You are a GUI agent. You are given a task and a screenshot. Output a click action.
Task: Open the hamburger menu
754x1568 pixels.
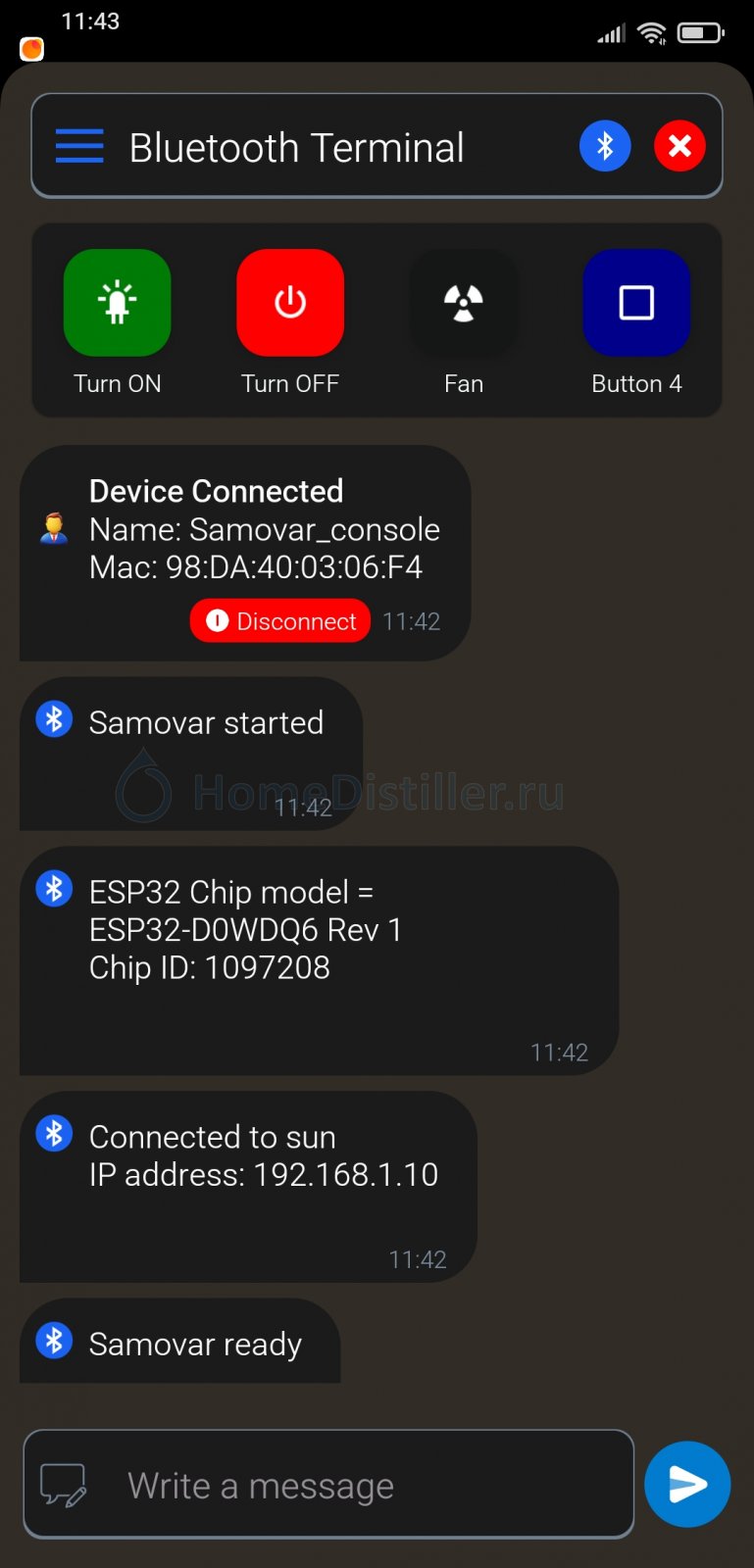[79, 146]
